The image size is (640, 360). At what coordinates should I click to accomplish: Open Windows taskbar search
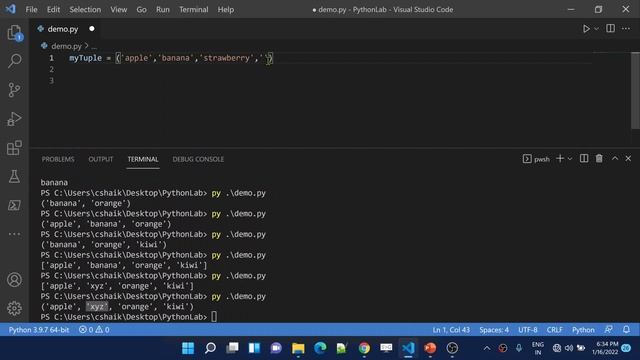pos(210,348)
